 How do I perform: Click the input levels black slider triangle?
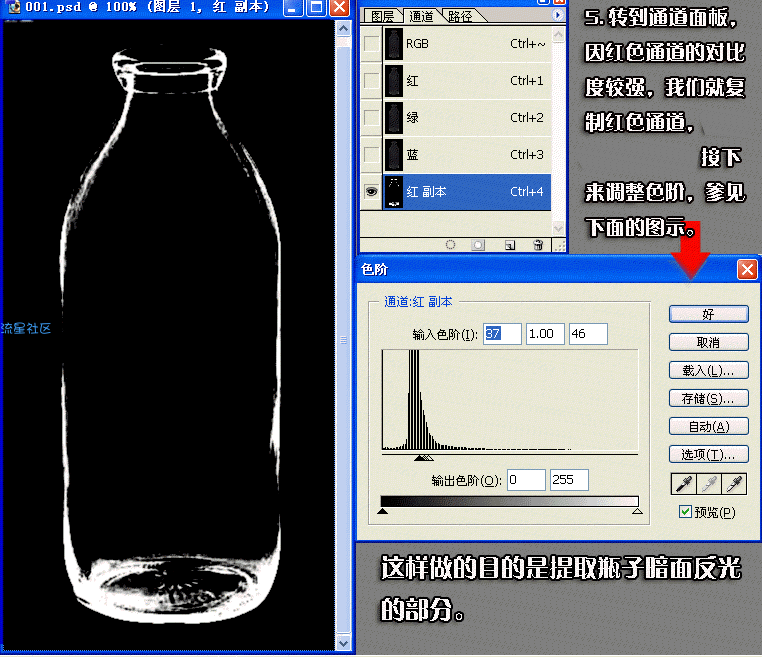419,458
